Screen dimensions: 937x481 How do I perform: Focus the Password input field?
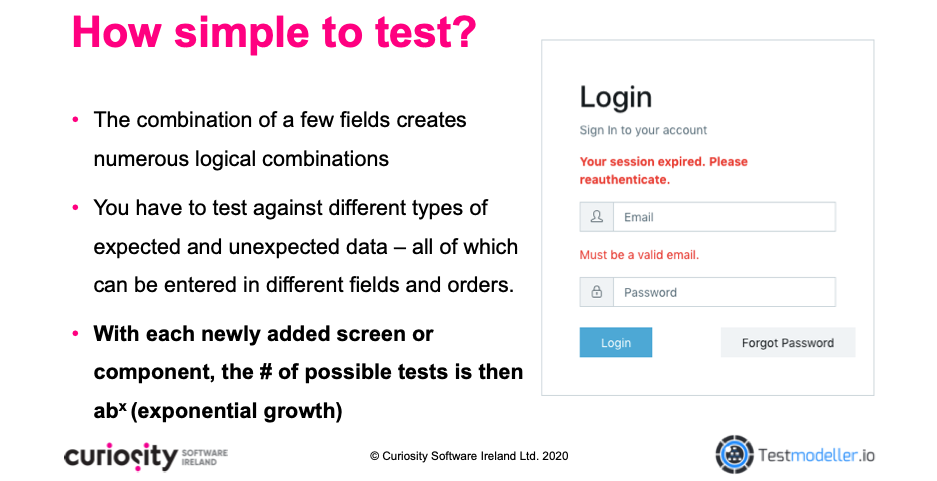coord(724,292)
